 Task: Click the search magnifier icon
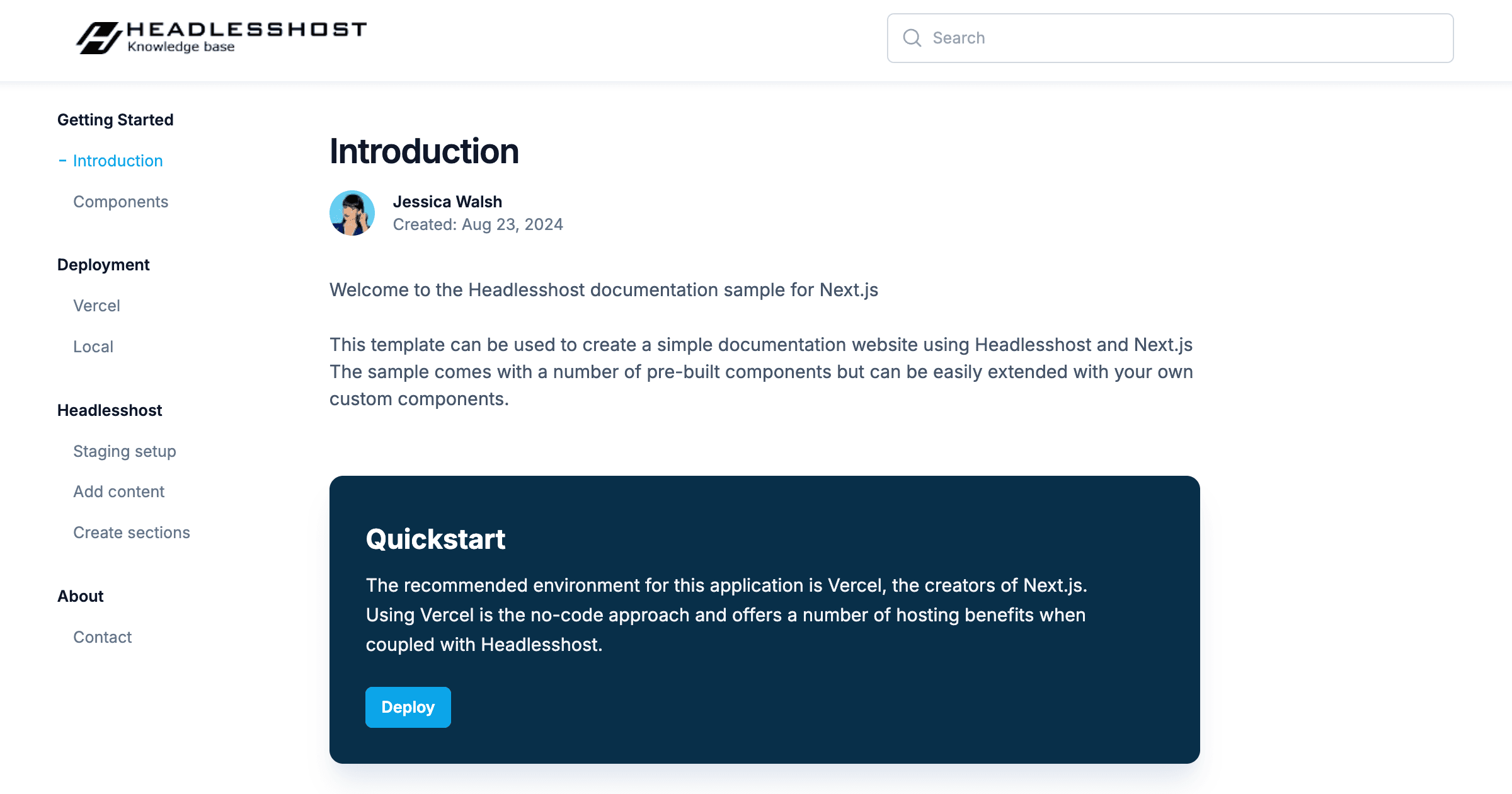(x=912, y=38)
